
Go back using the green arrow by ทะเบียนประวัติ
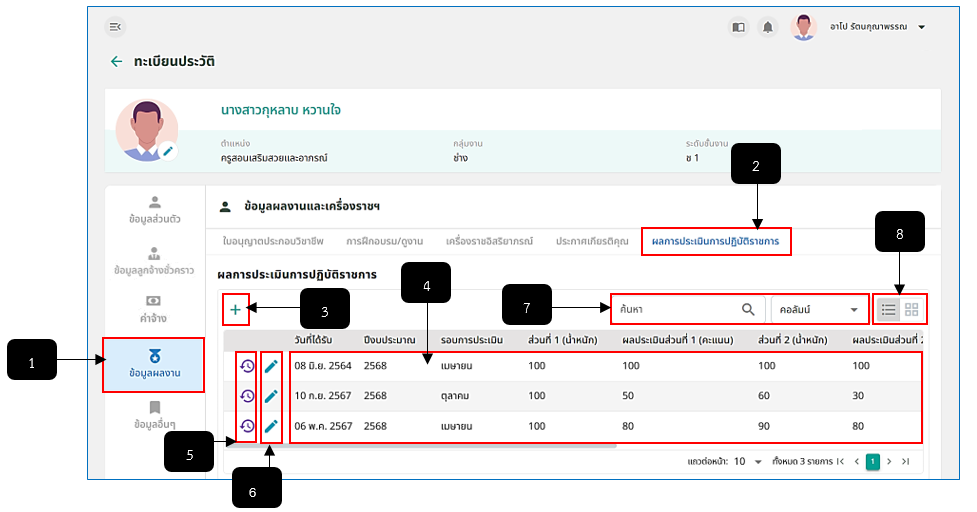[x=117, y=61]
